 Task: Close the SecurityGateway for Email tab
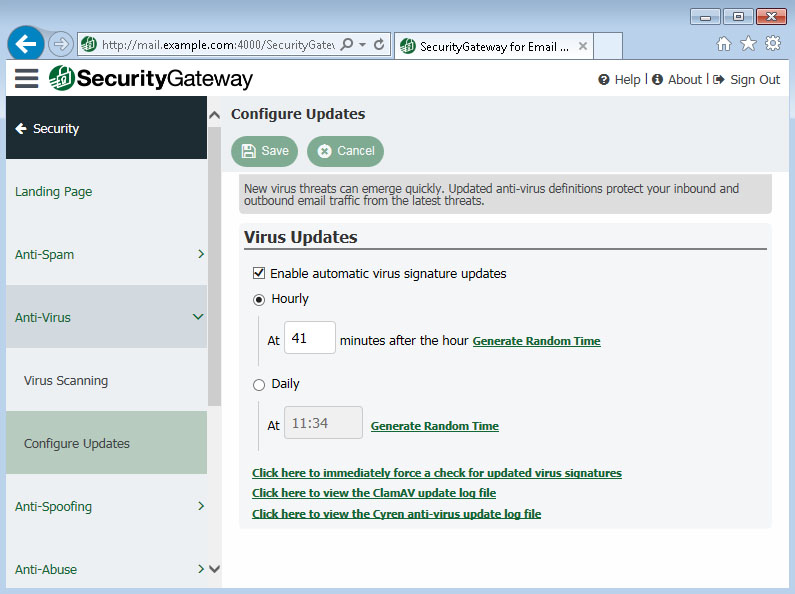[x=583, y=46]
